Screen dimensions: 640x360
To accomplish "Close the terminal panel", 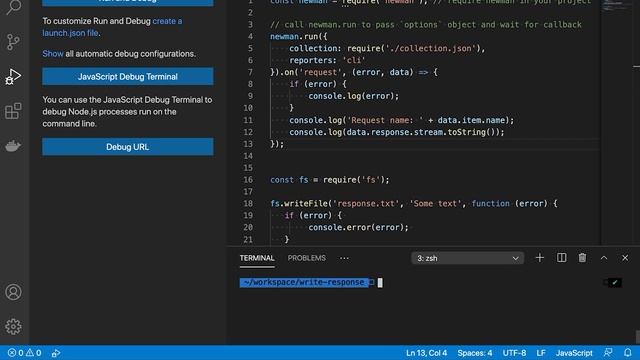I will [625, 258].
